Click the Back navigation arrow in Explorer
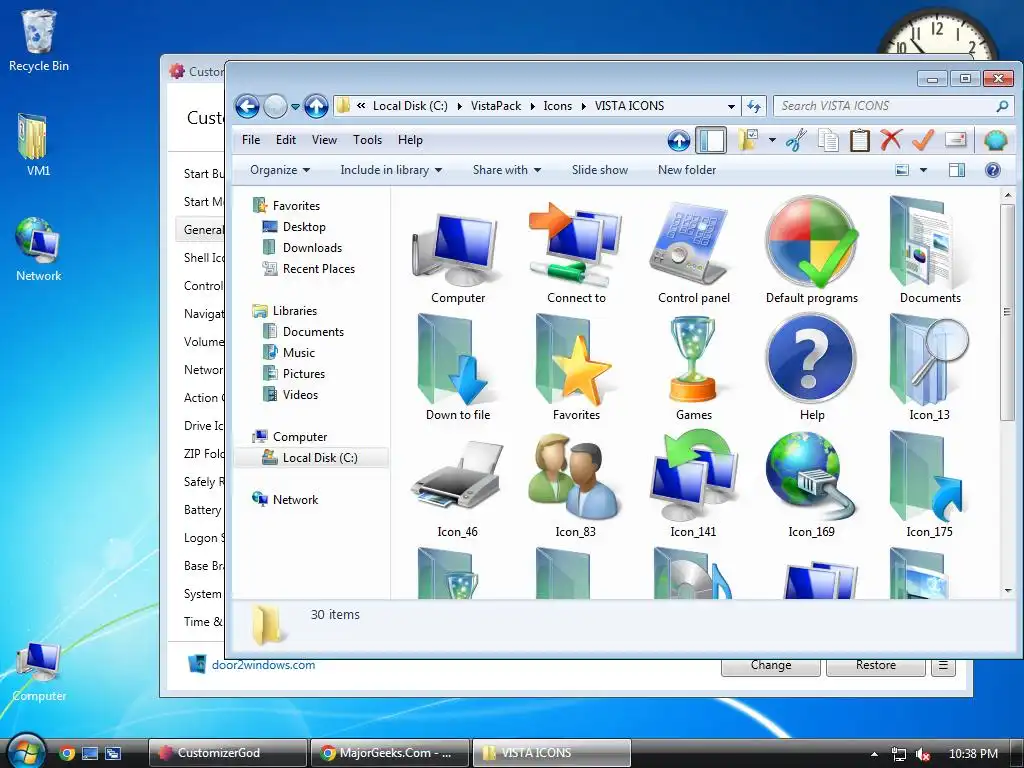Viewport: 1024px width, 768px height. pos(247,106)
